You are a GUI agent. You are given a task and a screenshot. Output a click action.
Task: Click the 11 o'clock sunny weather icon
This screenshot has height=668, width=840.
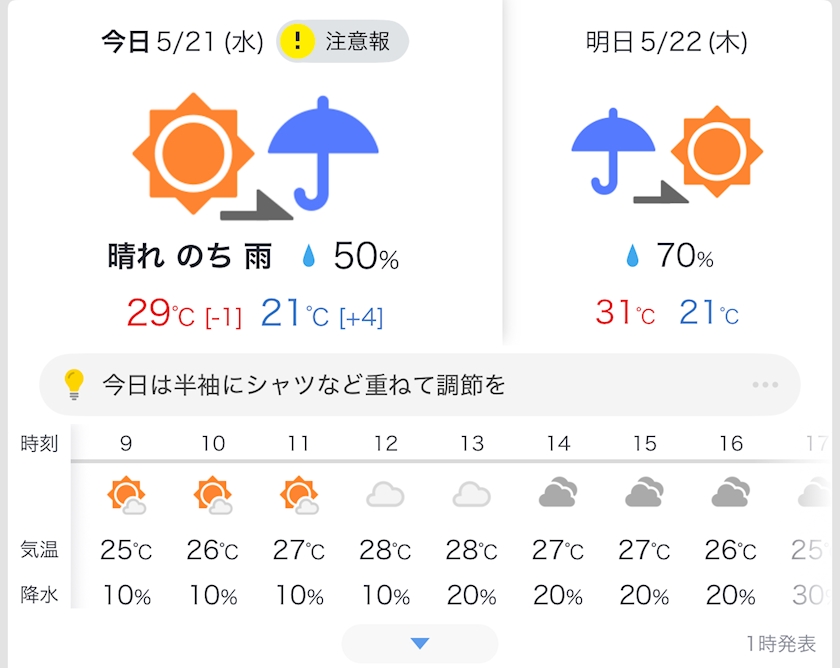click(298, 494)
